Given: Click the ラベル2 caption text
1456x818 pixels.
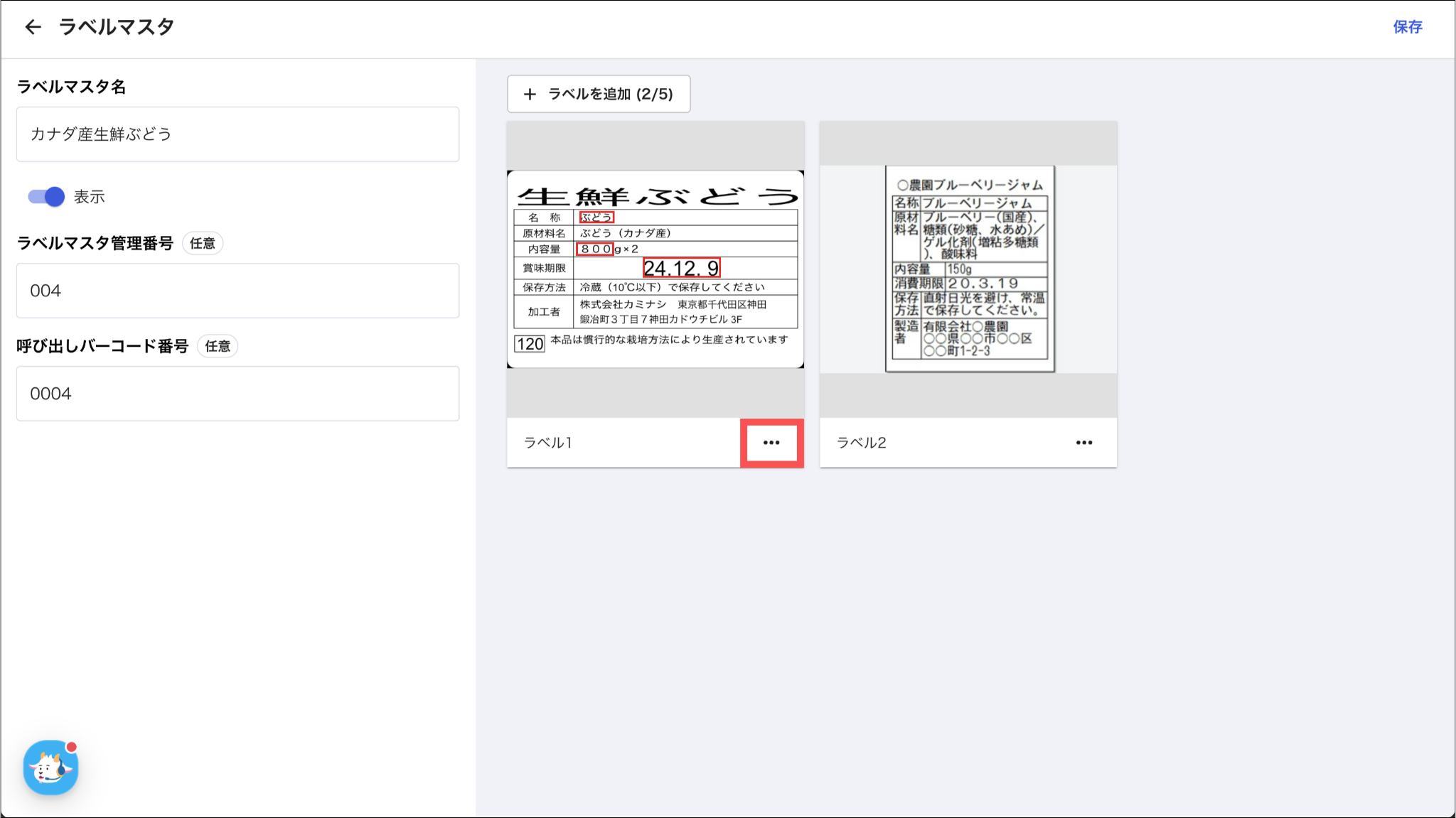Looking at the screenshot, I should point(861,443).
